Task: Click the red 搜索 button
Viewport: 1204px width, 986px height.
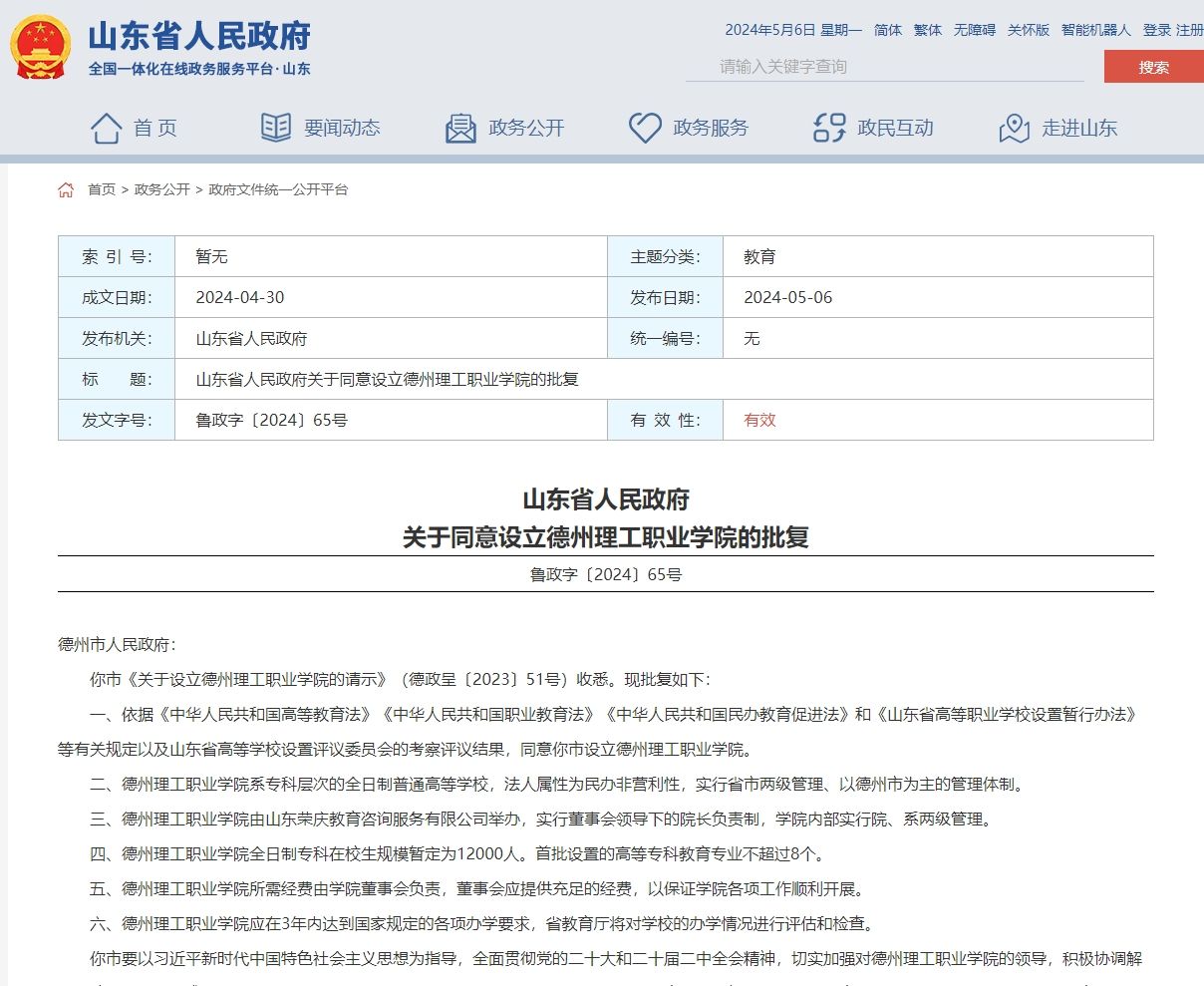Action: click(x=1154, y=67)
